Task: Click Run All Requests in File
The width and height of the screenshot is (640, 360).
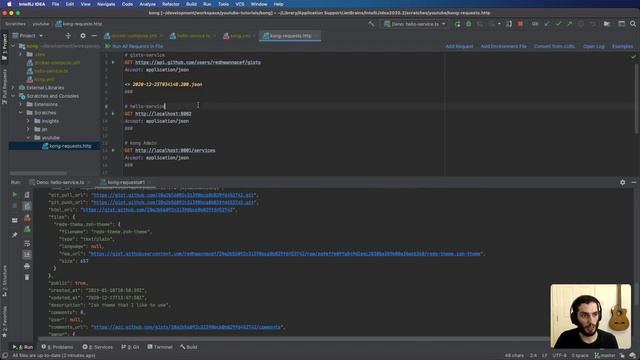Action: pyautogui.click(x=134, y=47)
